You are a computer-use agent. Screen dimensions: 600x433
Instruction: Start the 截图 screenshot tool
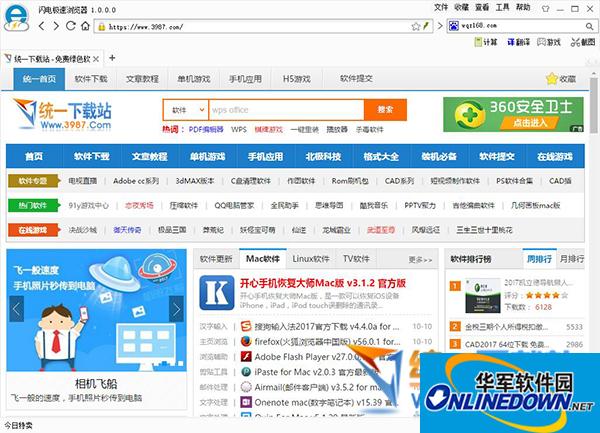point(583,42)
